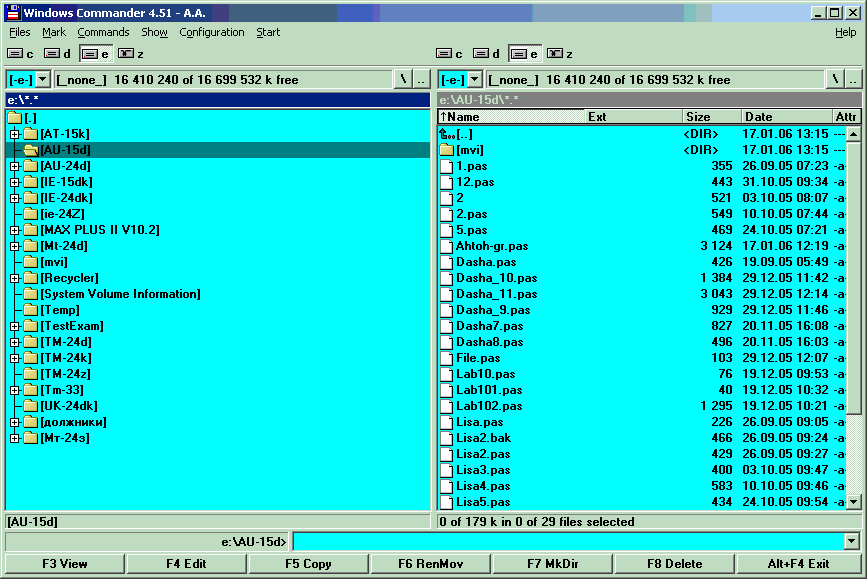This screenshot has height=579, width=867.
Task: Expand the [Мт-24з] tree node
Action: coord(15,438)
